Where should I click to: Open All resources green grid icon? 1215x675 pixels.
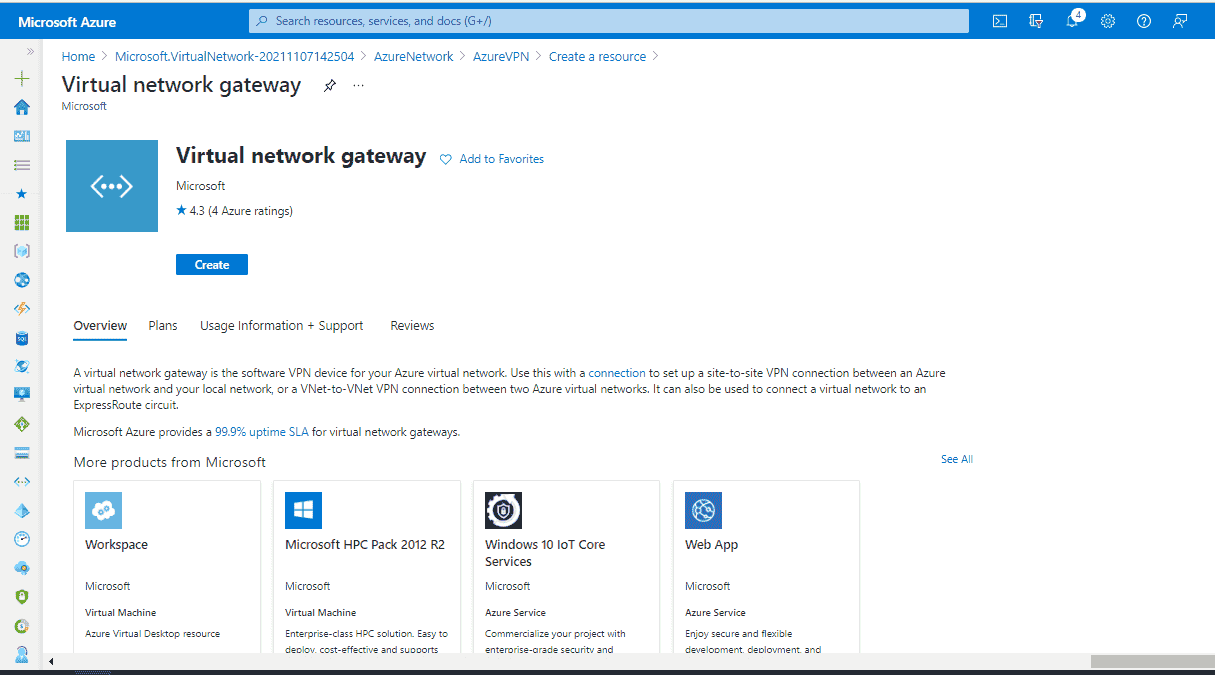(x=22, y=222)
